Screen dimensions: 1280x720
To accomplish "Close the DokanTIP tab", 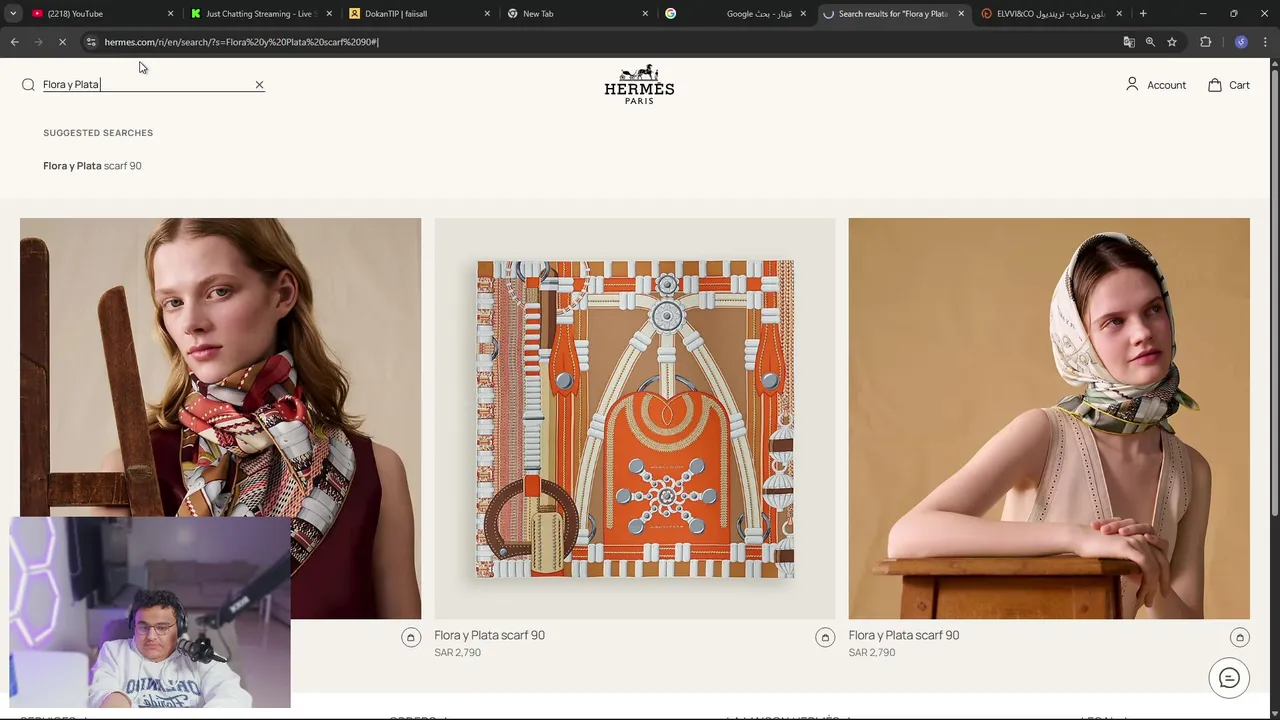I will tap(488, 14).
